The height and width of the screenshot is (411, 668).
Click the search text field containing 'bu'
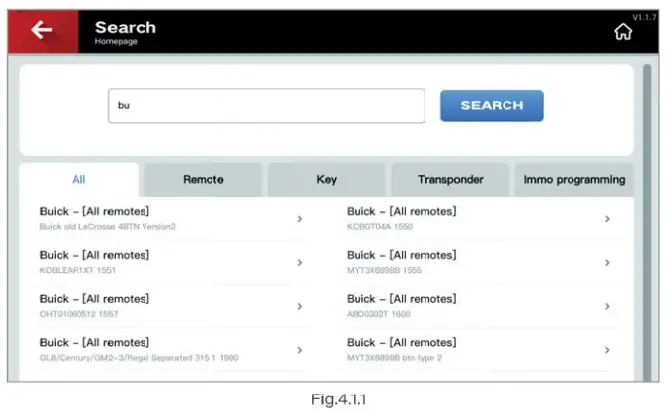(266, 106)
